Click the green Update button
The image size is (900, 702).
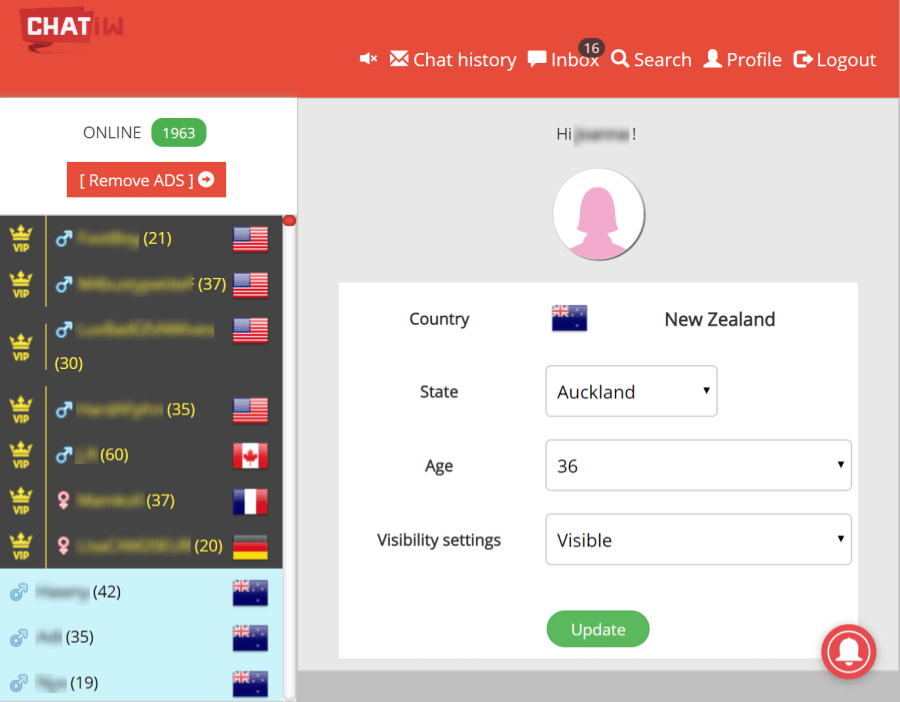(598, 629)
